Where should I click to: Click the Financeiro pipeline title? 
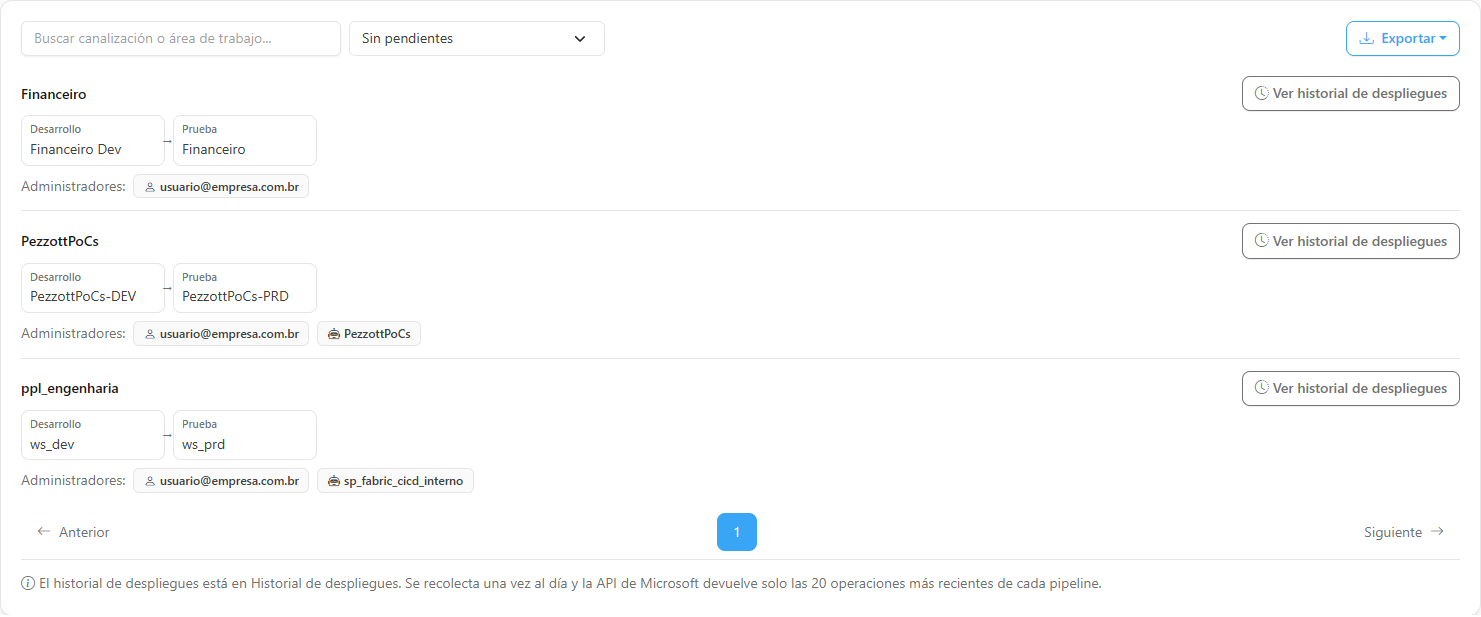click(x=54, y=94)
